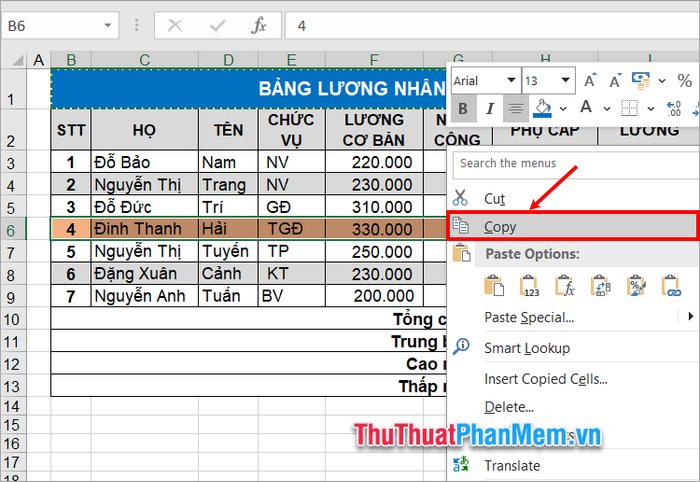
Task: Open Paste Special from the context menu
Action: click(x=529, y=318)
